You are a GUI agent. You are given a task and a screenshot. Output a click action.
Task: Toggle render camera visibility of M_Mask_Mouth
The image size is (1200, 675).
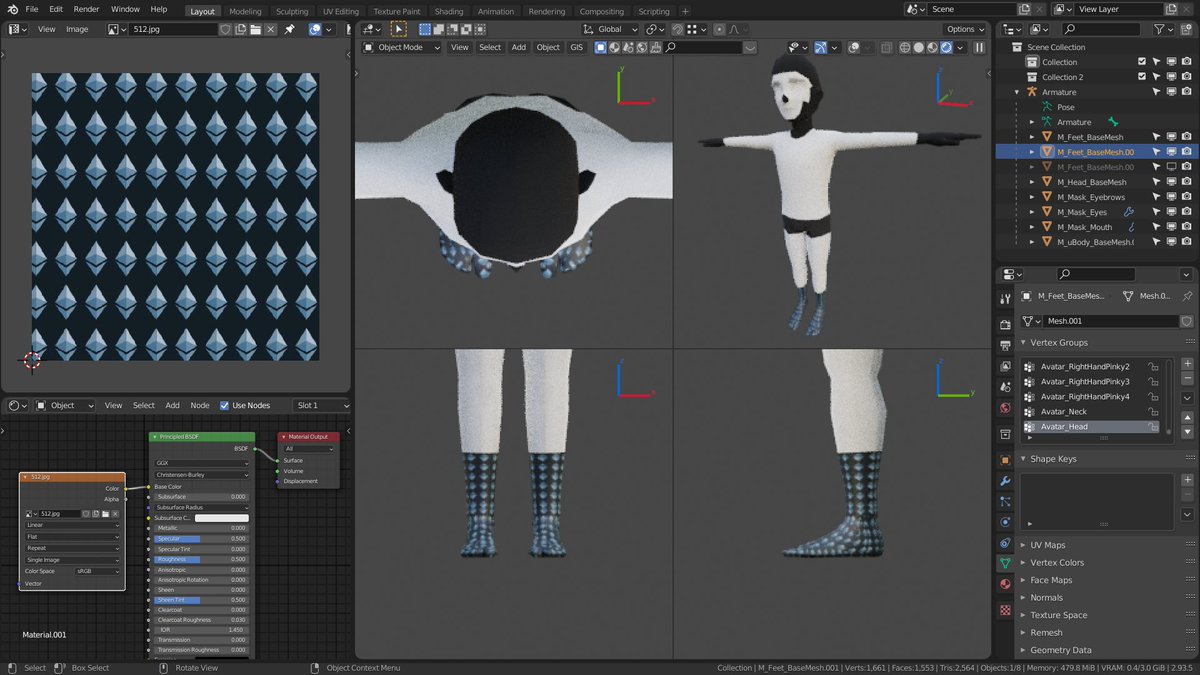coord(1186,227)
